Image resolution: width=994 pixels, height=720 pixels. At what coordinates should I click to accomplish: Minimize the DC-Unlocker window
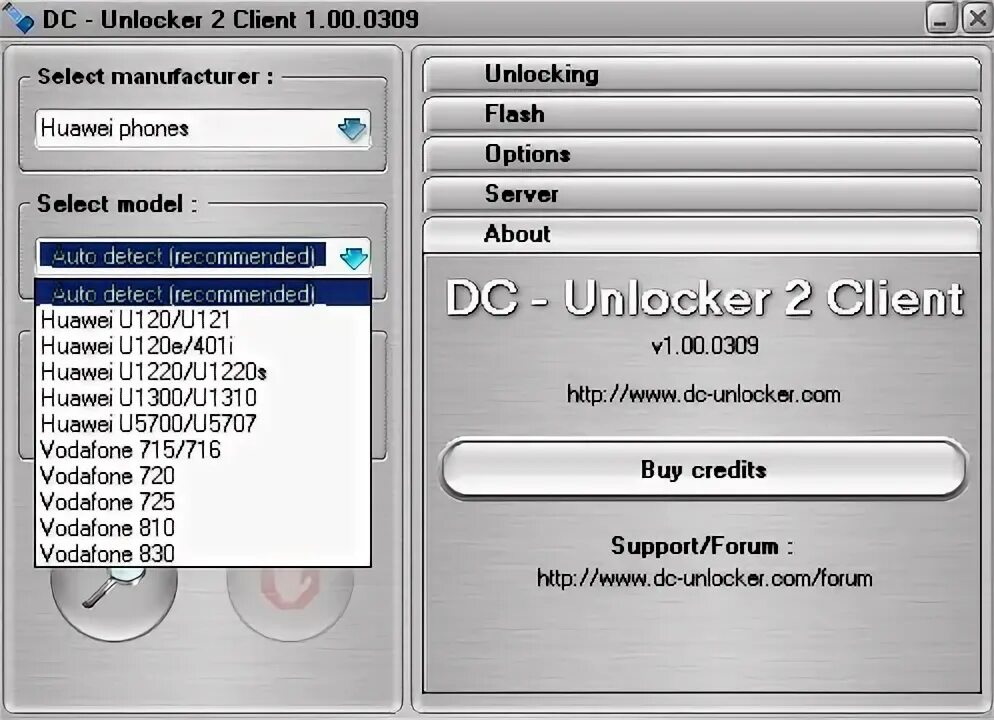pos(941,19)
